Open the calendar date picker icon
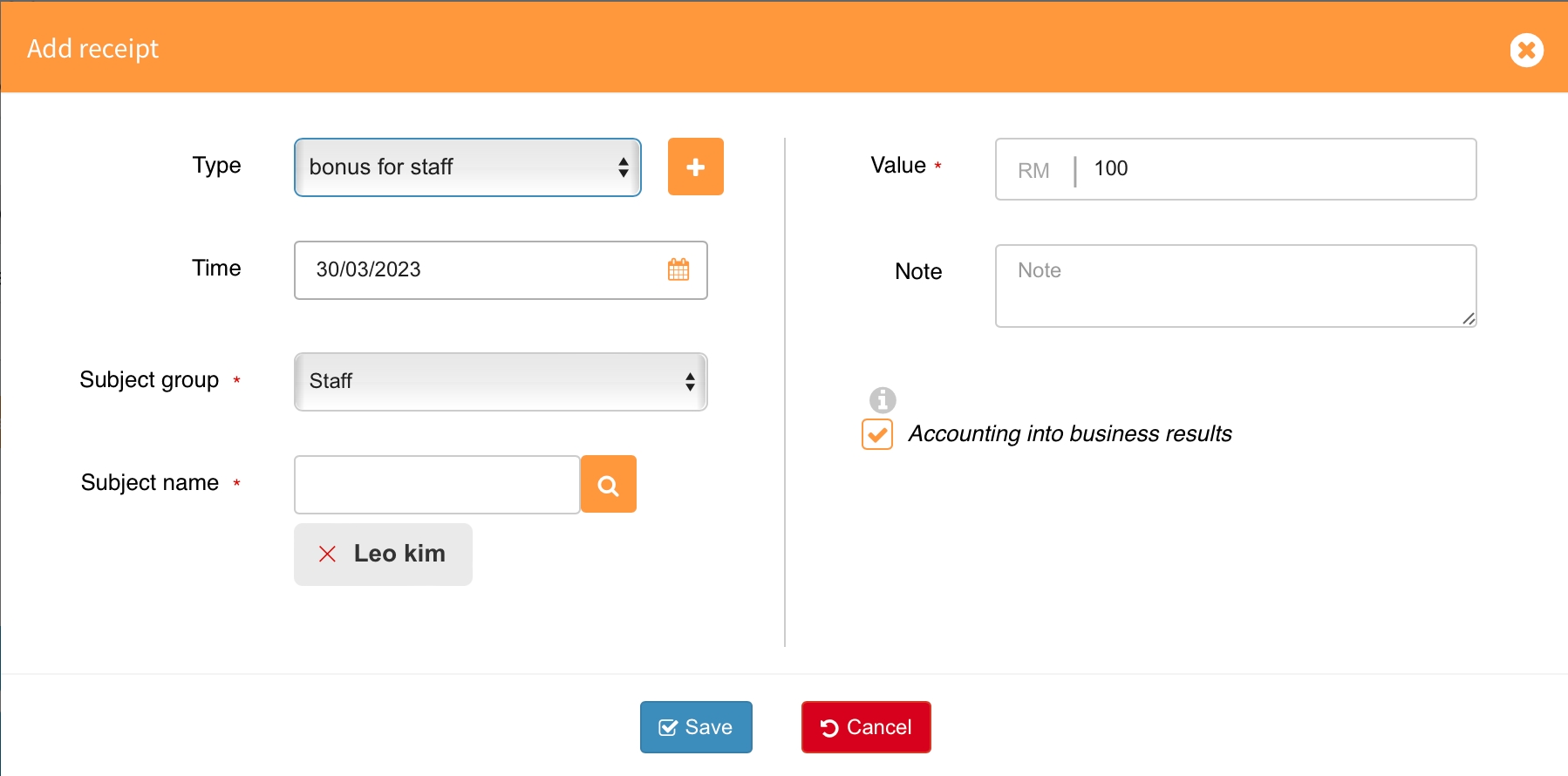Screen dimensions: 1568x776 pyautogui.click(x=678, y=269)
